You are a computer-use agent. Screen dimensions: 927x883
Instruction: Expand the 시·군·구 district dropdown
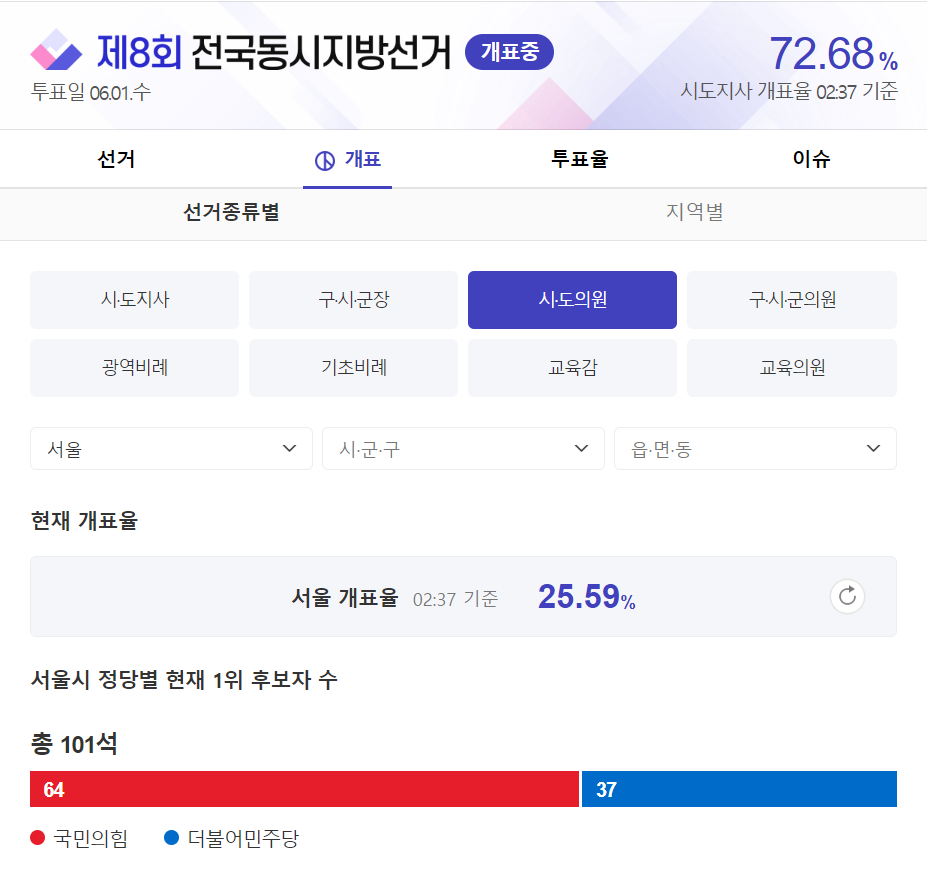[463, 449]
